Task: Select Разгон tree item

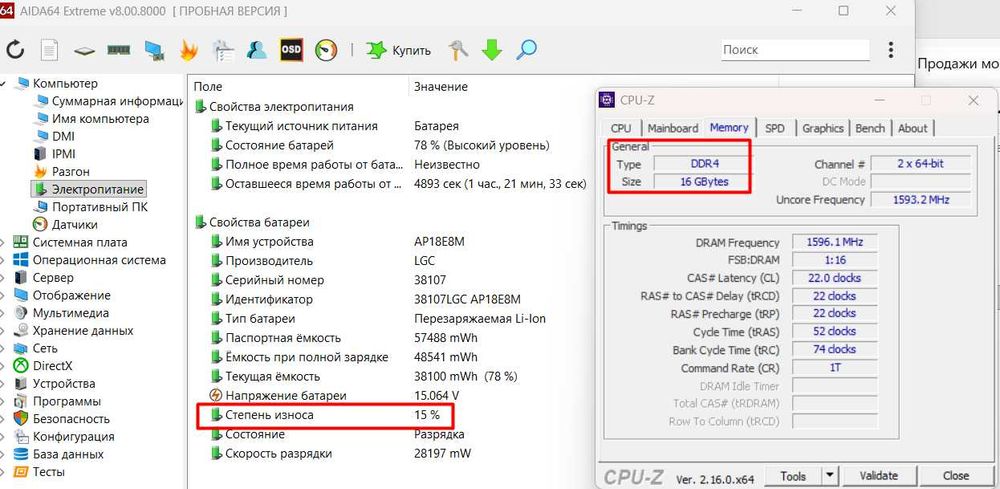Action: [62, 172]
